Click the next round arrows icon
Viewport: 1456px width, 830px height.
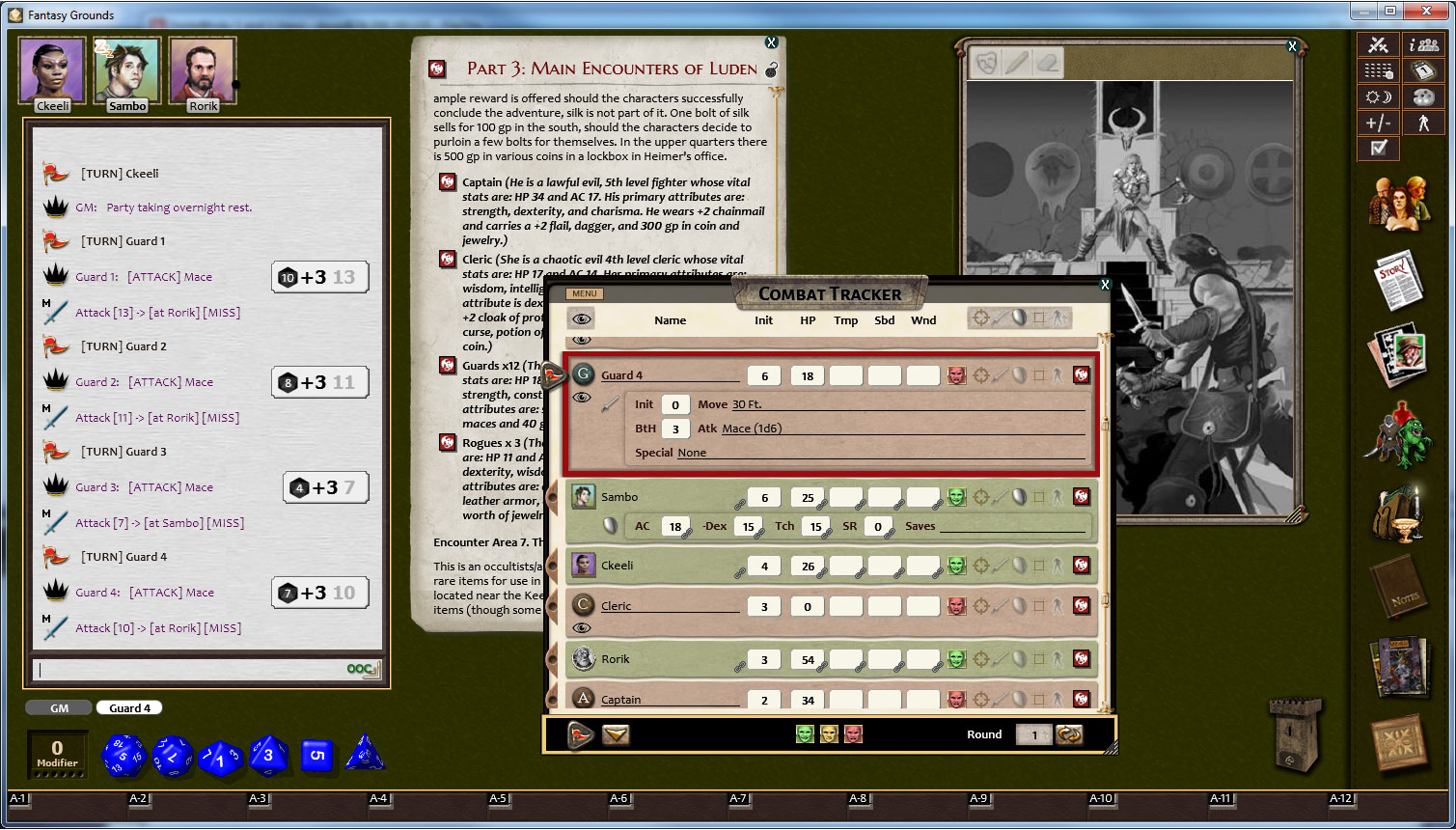1069,734
